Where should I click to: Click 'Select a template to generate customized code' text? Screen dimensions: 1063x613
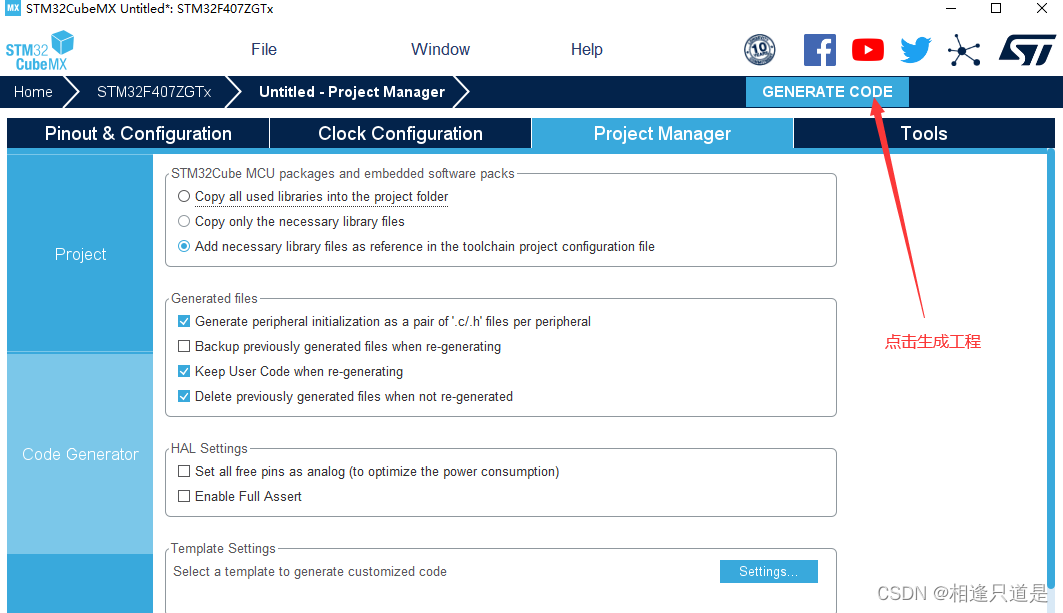tap(310, 572)
